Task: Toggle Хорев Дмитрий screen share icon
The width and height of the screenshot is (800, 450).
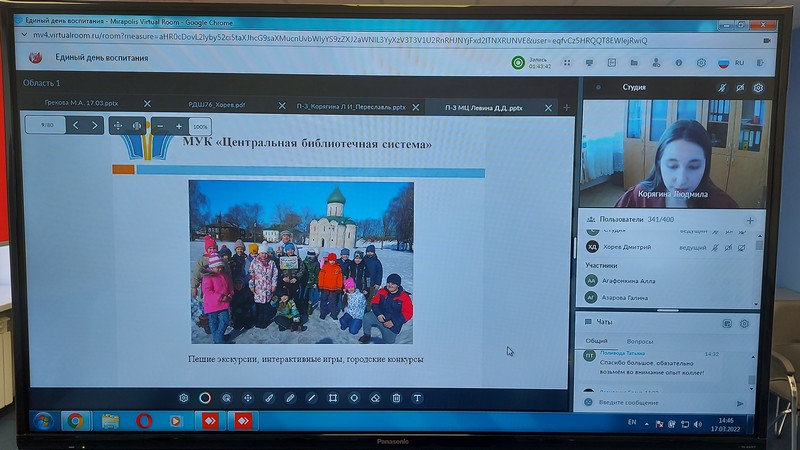Action: coord(741,248)
